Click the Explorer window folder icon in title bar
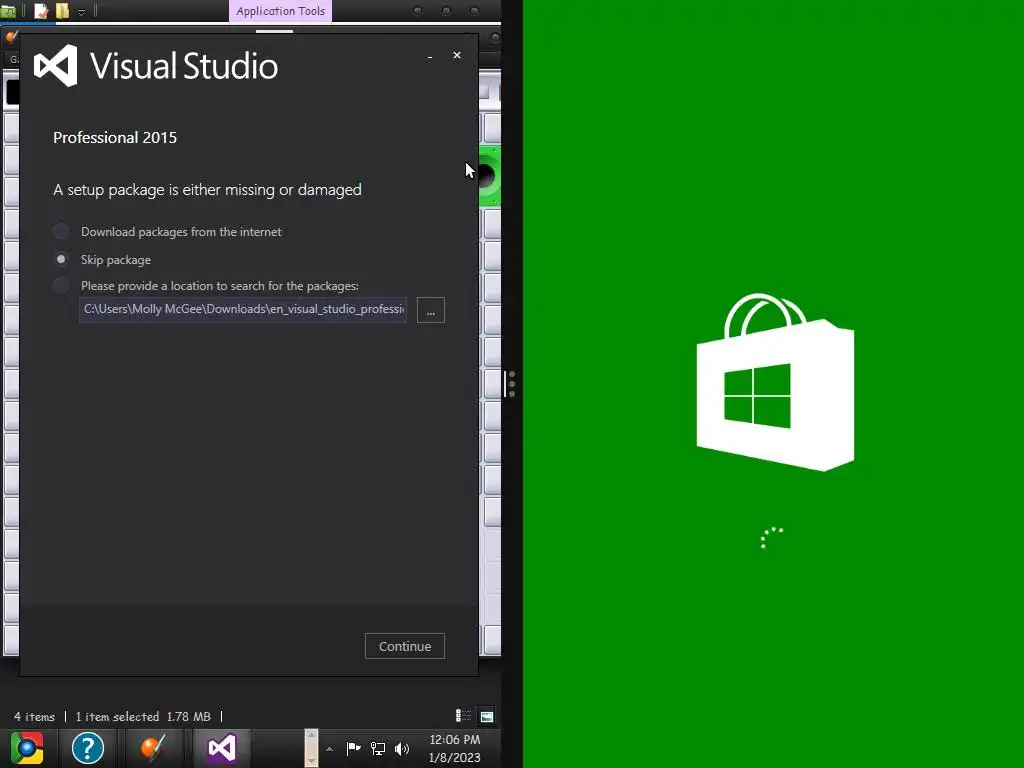The width and height of the screenshot is (1024, 768). [x=8, y=10]
